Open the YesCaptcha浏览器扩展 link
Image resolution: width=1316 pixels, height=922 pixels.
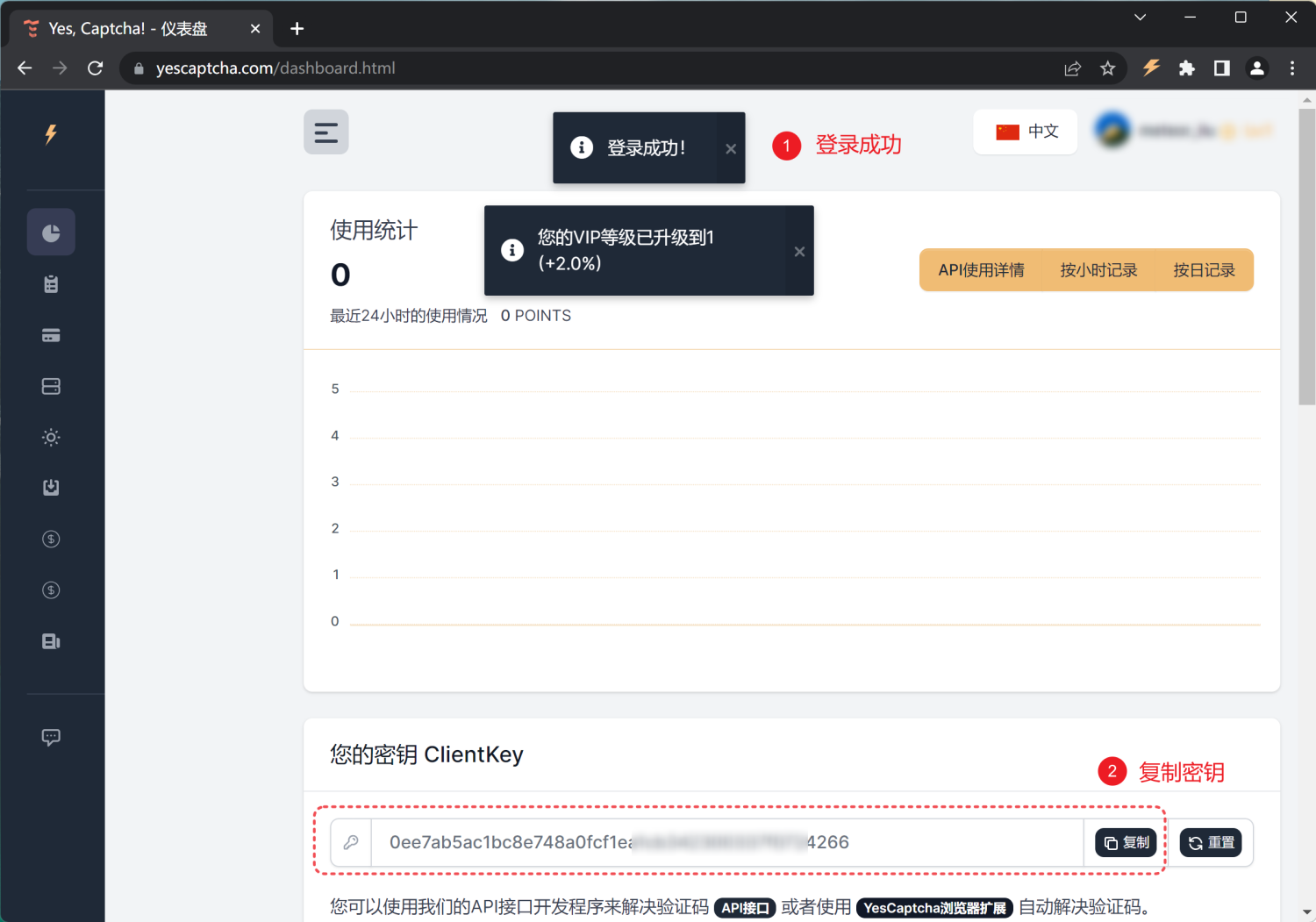(934, 908)
